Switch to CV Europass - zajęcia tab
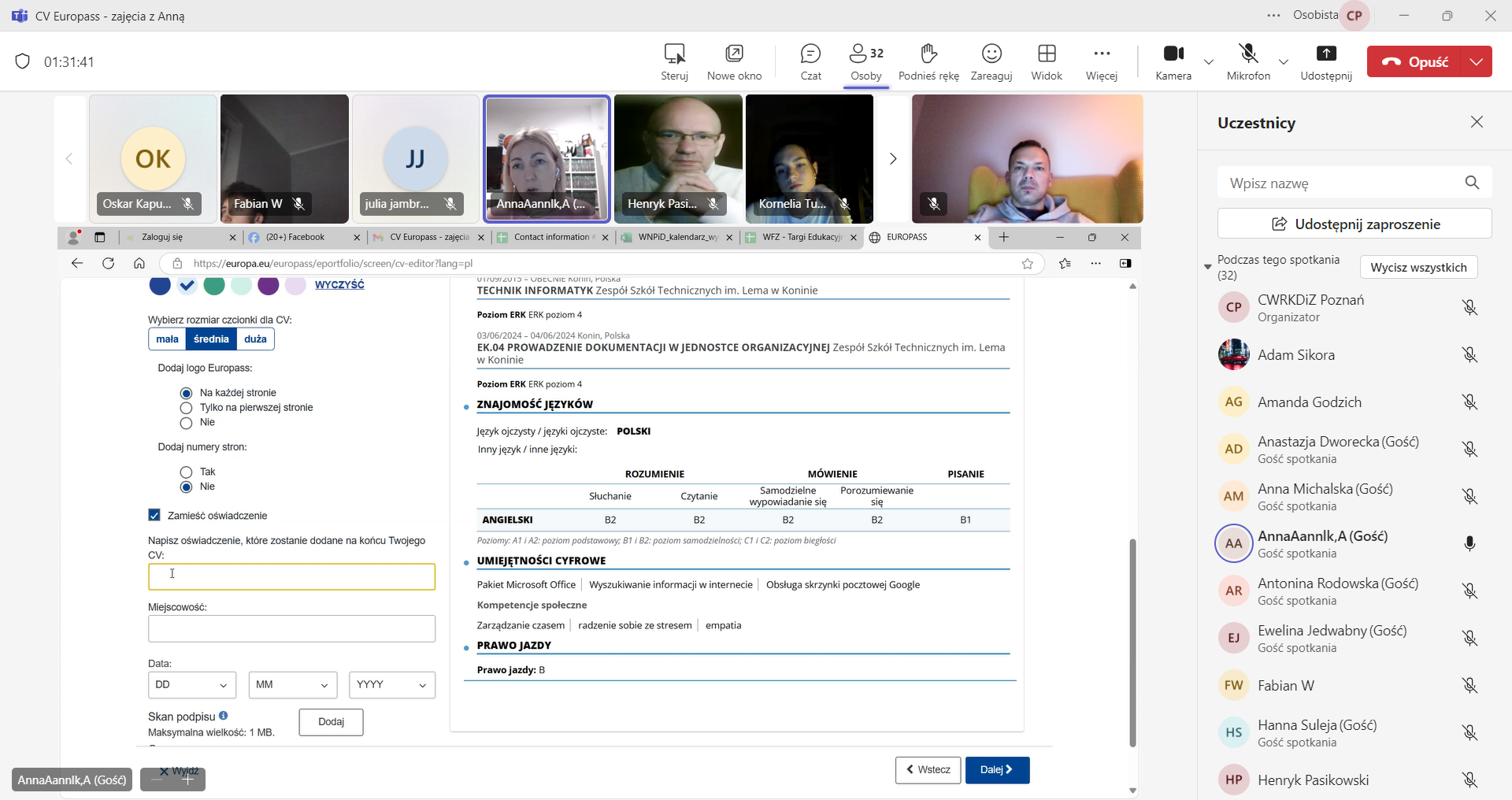1512x800 pixels. click(x=428, y=237)
